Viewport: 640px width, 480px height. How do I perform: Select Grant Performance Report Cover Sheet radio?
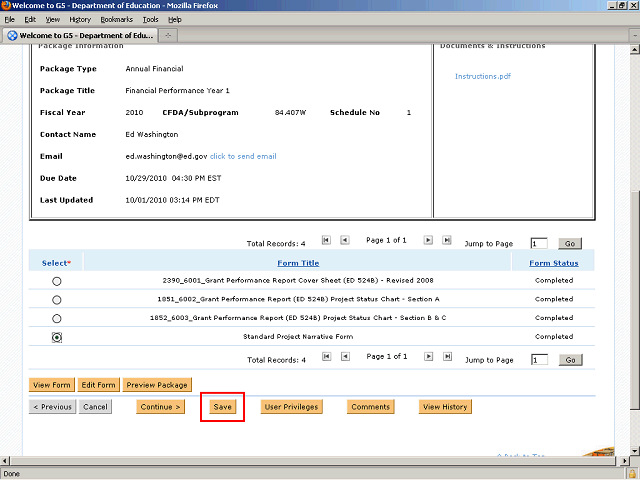(x=57, y=281)
